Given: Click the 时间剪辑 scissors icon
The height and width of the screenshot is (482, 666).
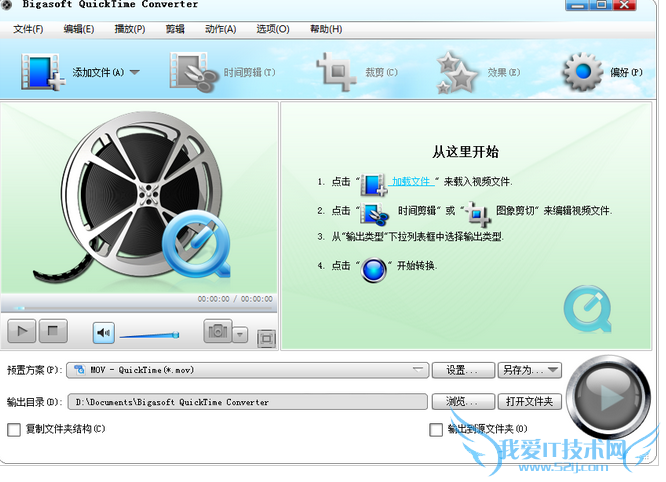Looking at the screenshot, I should pyautogui.click(x=192, y=72).
